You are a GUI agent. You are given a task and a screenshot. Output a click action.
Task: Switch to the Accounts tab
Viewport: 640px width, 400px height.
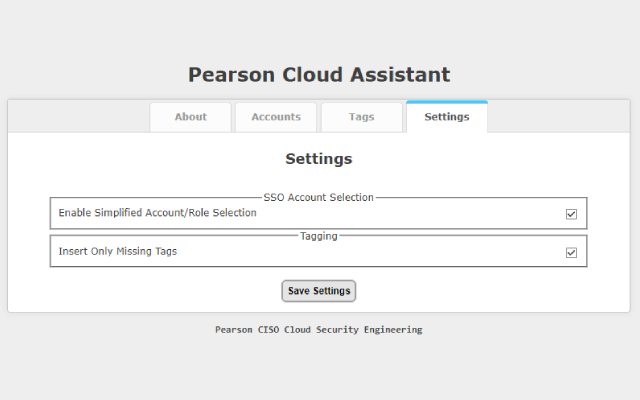(276, 117)
